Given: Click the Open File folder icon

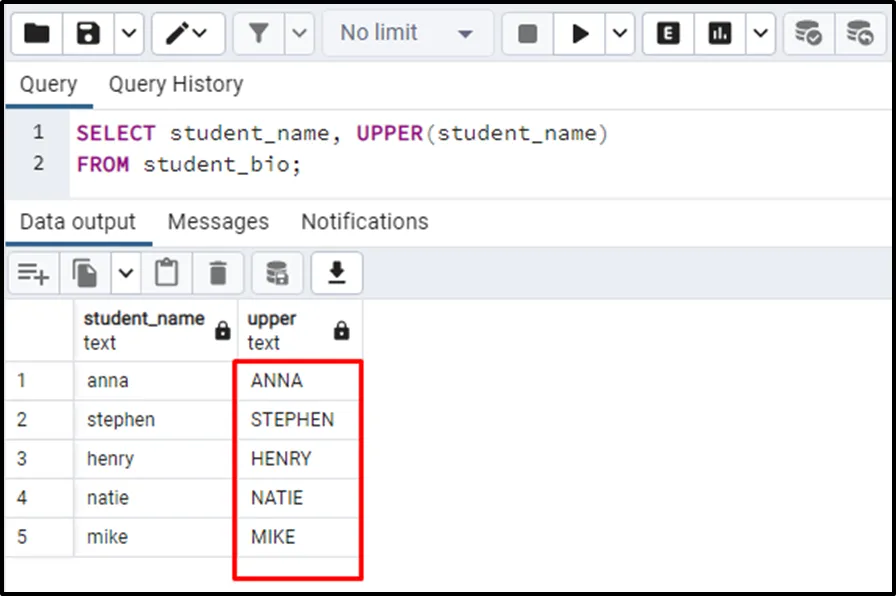Looking at the screenshot, I should point(37,34).
